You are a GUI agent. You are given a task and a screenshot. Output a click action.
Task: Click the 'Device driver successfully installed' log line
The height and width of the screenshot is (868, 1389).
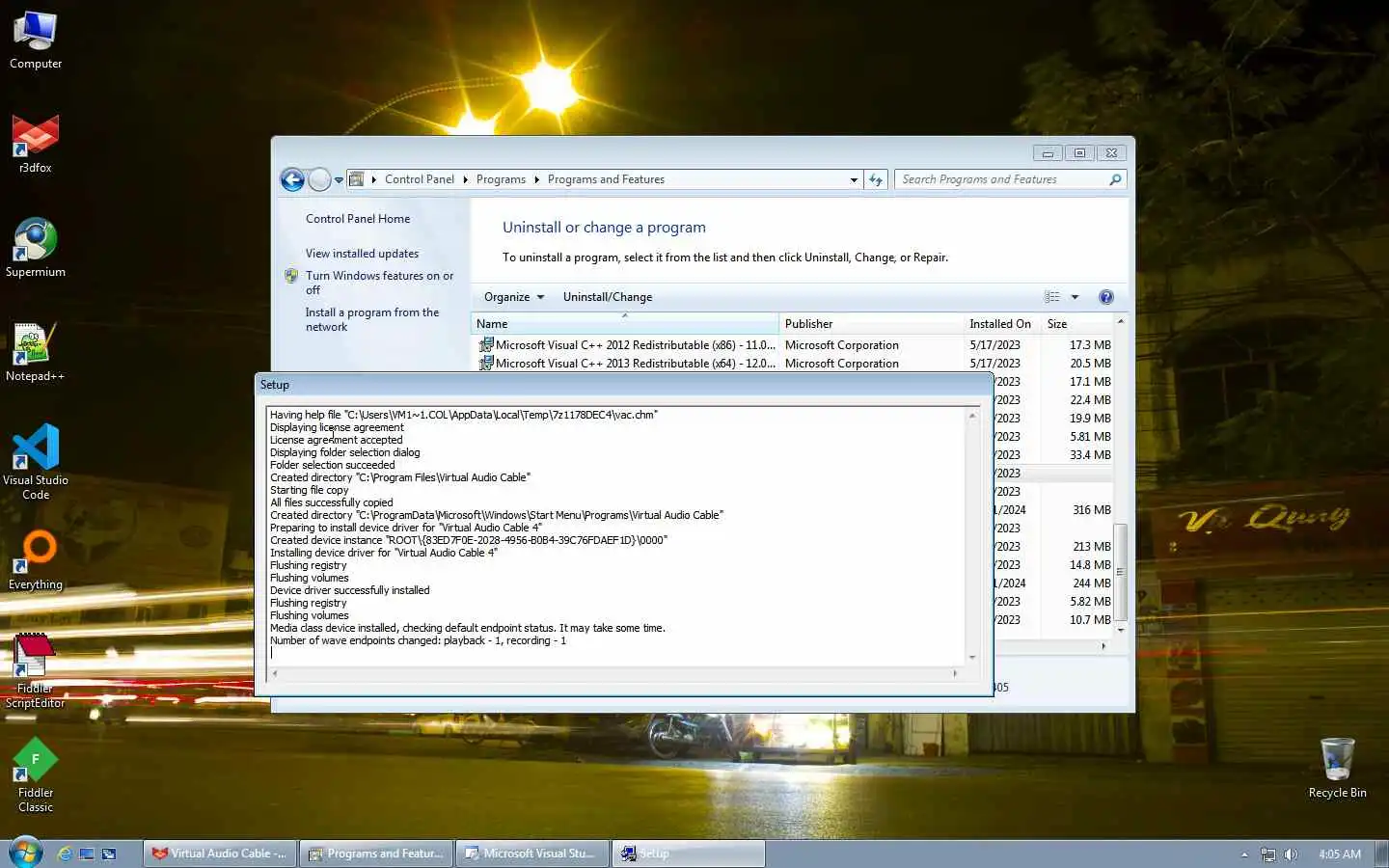click(350, 590)
